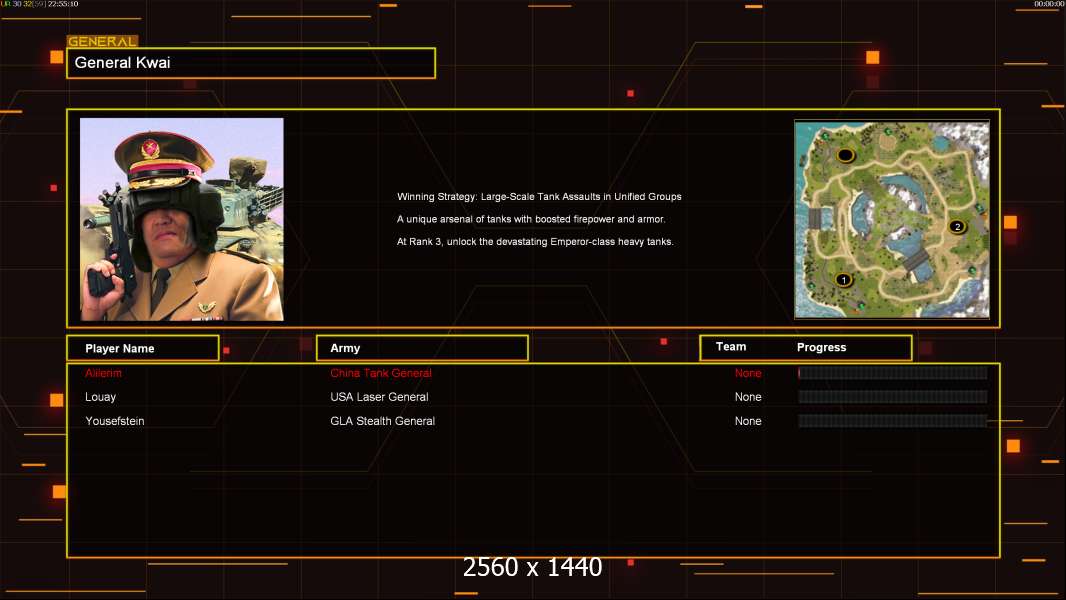Click Yousefstein's team value None
This screenshot has height=600, width=1066.
(748, 421)
